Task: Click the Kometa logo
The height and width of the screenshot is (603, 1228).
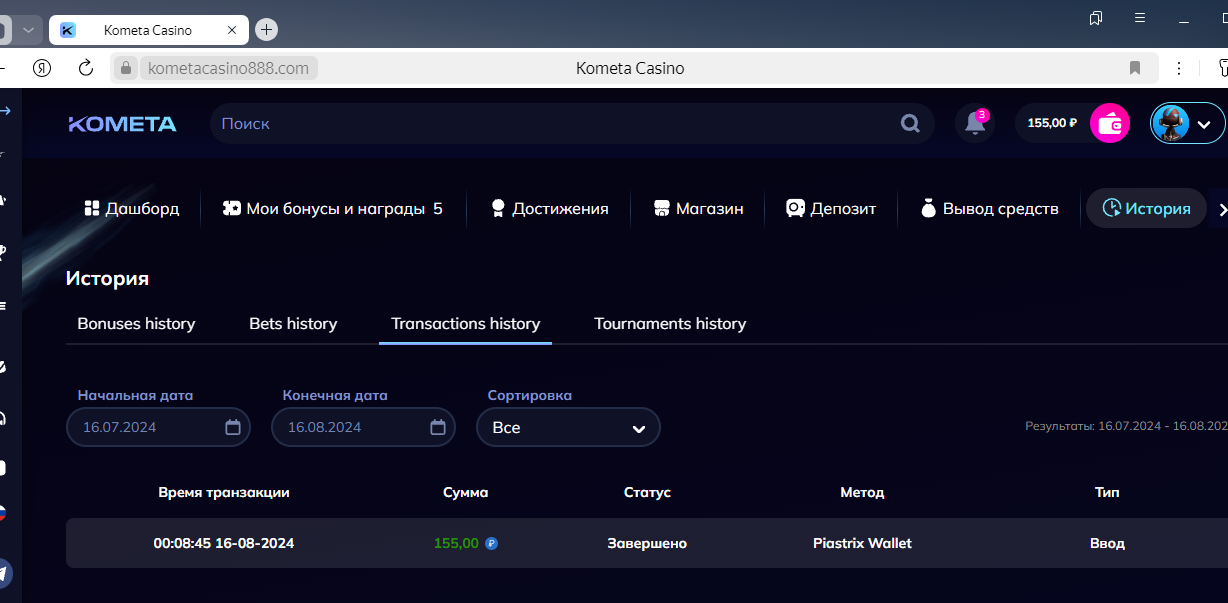Action: point(122,124)
